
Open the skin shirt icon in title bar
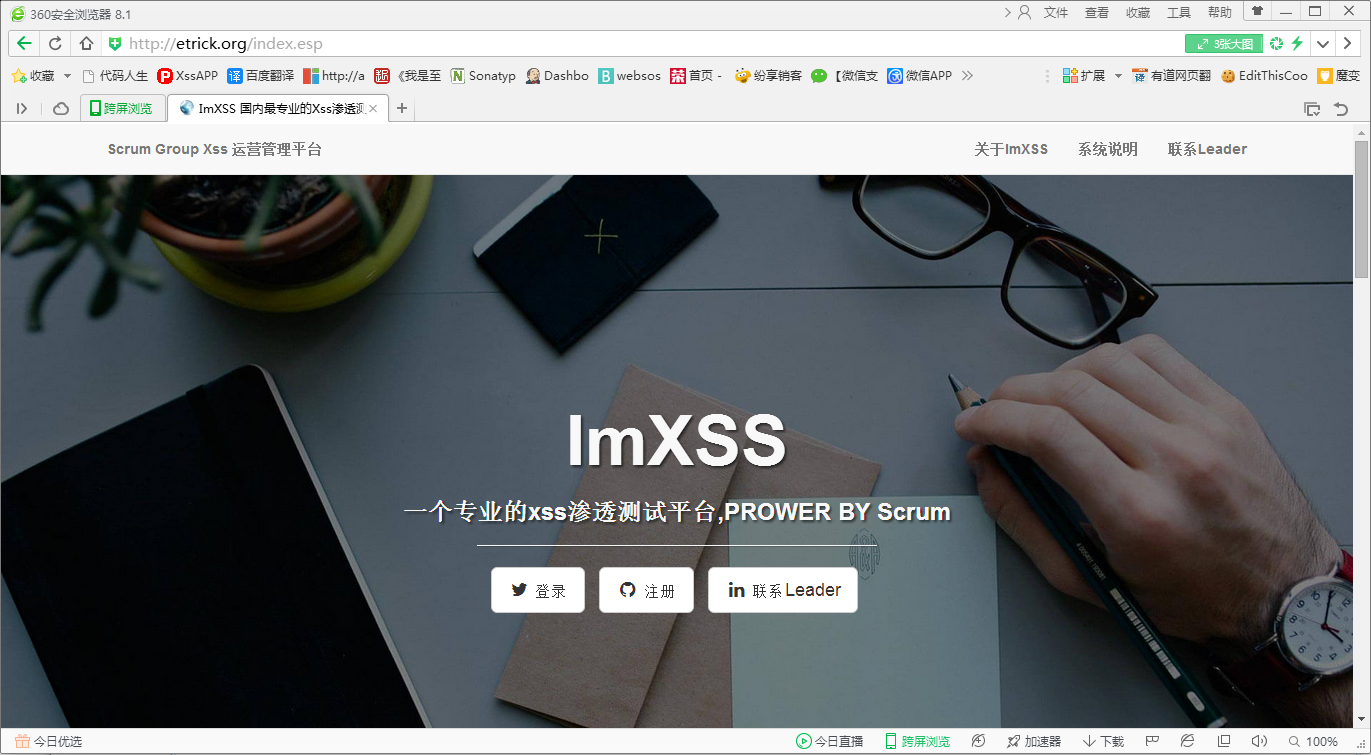[1257, 12]
